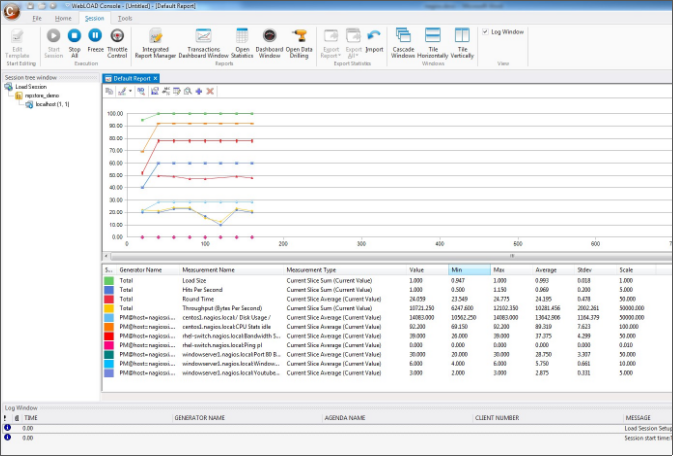The image size is (673, 456).
Task: Click the Round Time row's color swatch
Action: (x=109, y=299)
